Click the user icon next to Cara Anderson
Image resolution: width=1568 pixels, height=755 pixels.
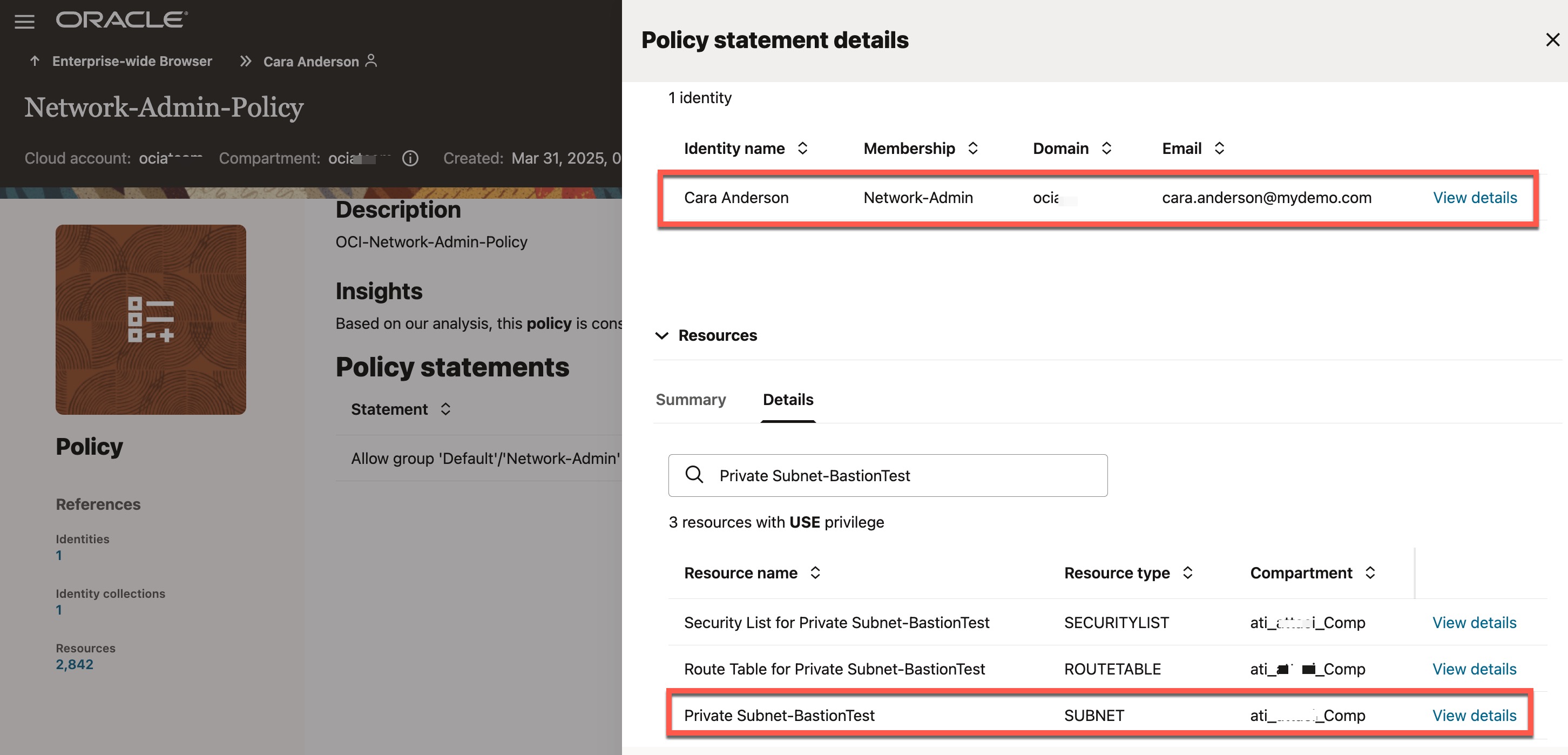[371, 61]
